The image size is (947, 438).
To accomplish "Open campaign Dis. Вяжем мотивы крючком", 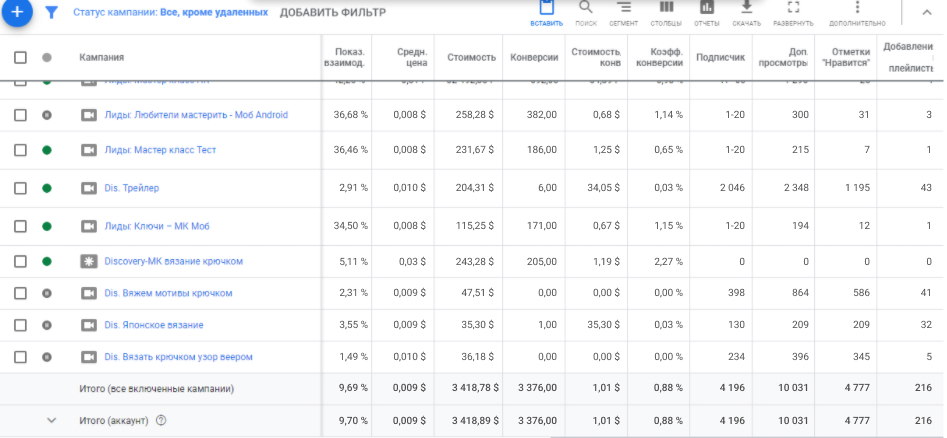I will (168, 293).
